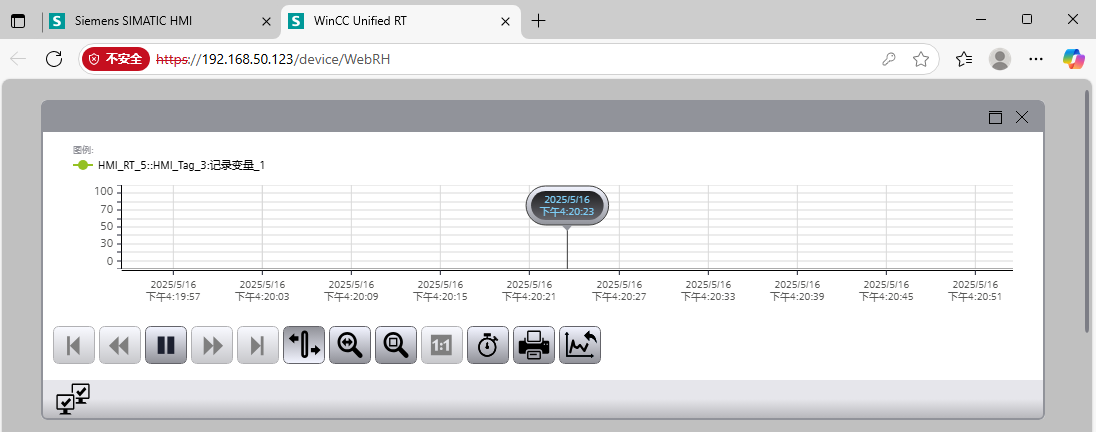Open the favorites list
Screen dimensions: 1096x432
click(964, 59)
